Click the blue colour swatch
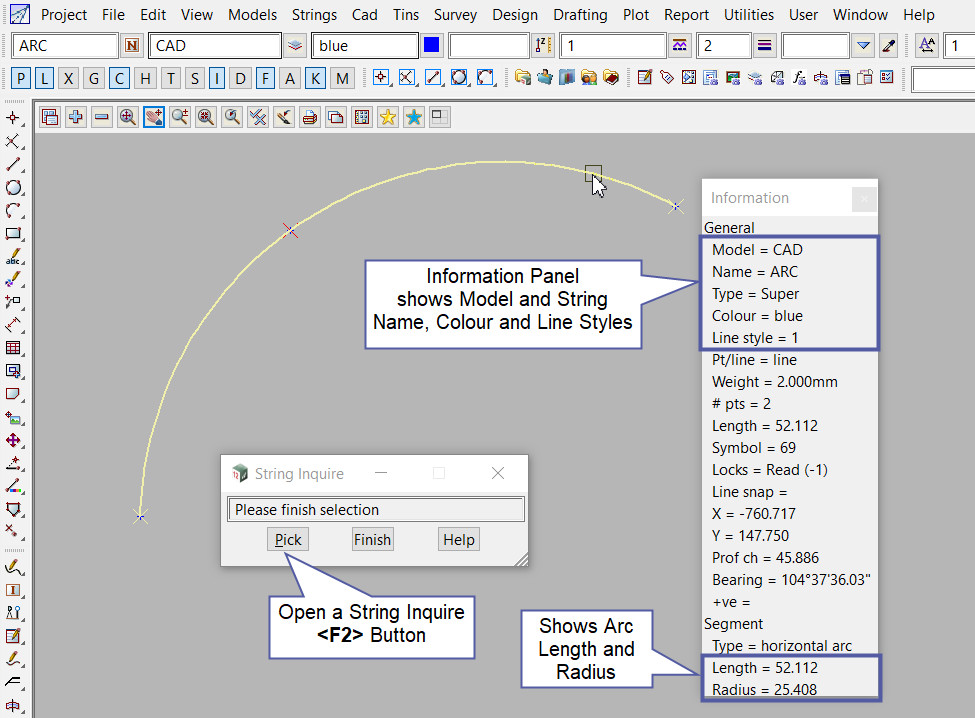 coord(432,46)
